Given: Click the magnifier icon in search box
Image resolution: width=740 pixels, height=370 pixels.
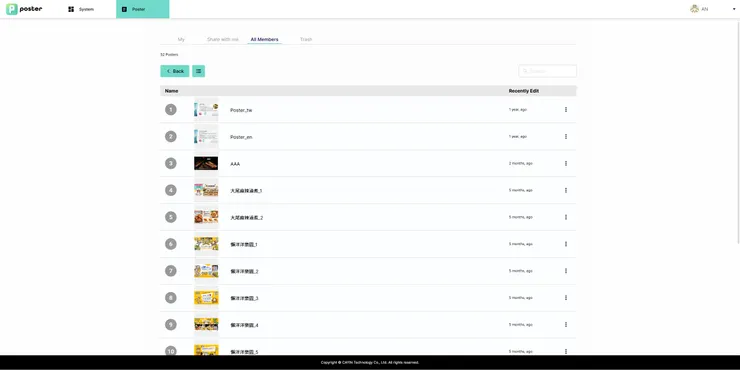Looking at the screenshot, I should (525, 71).
